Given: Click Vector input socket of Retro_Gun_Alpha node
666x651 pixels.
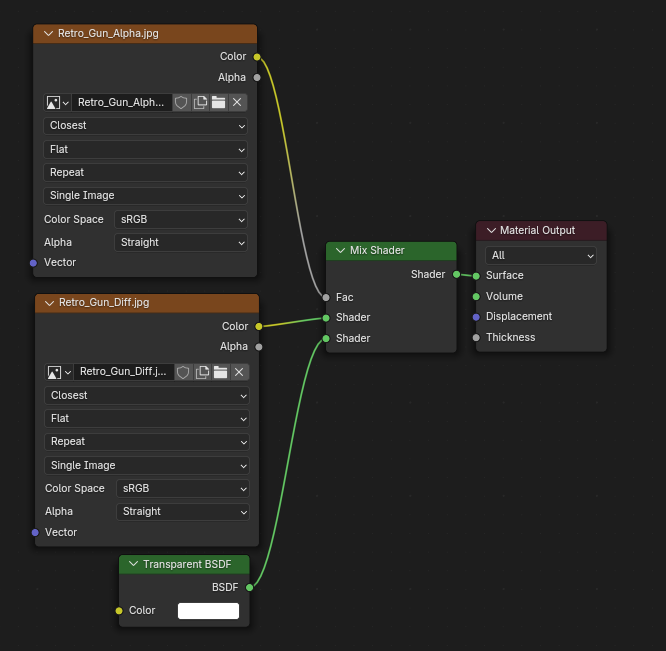Looking at the screenshot, I should point(34,263).
